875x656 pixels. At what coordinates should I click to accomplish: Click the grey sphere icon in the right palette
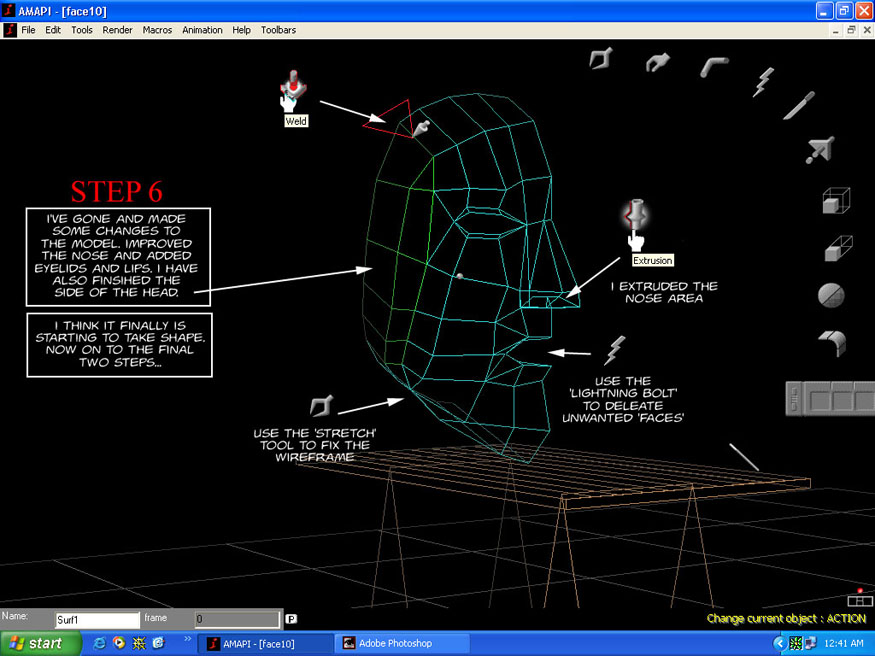(x=831, y=296)
